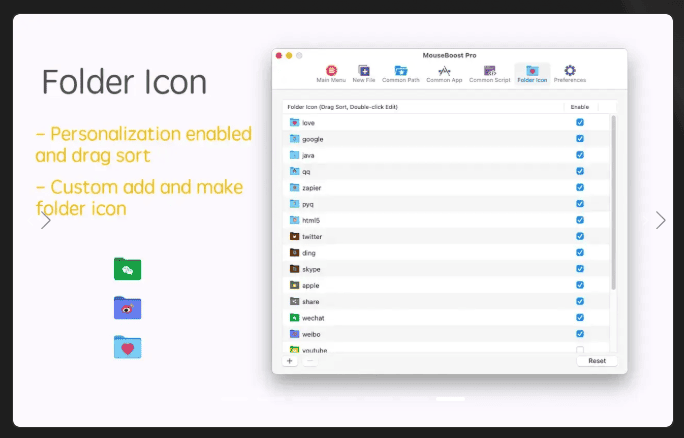Reset the folder icon list
684x438 pixels.
pyautogui.click(x=597, y=361)
